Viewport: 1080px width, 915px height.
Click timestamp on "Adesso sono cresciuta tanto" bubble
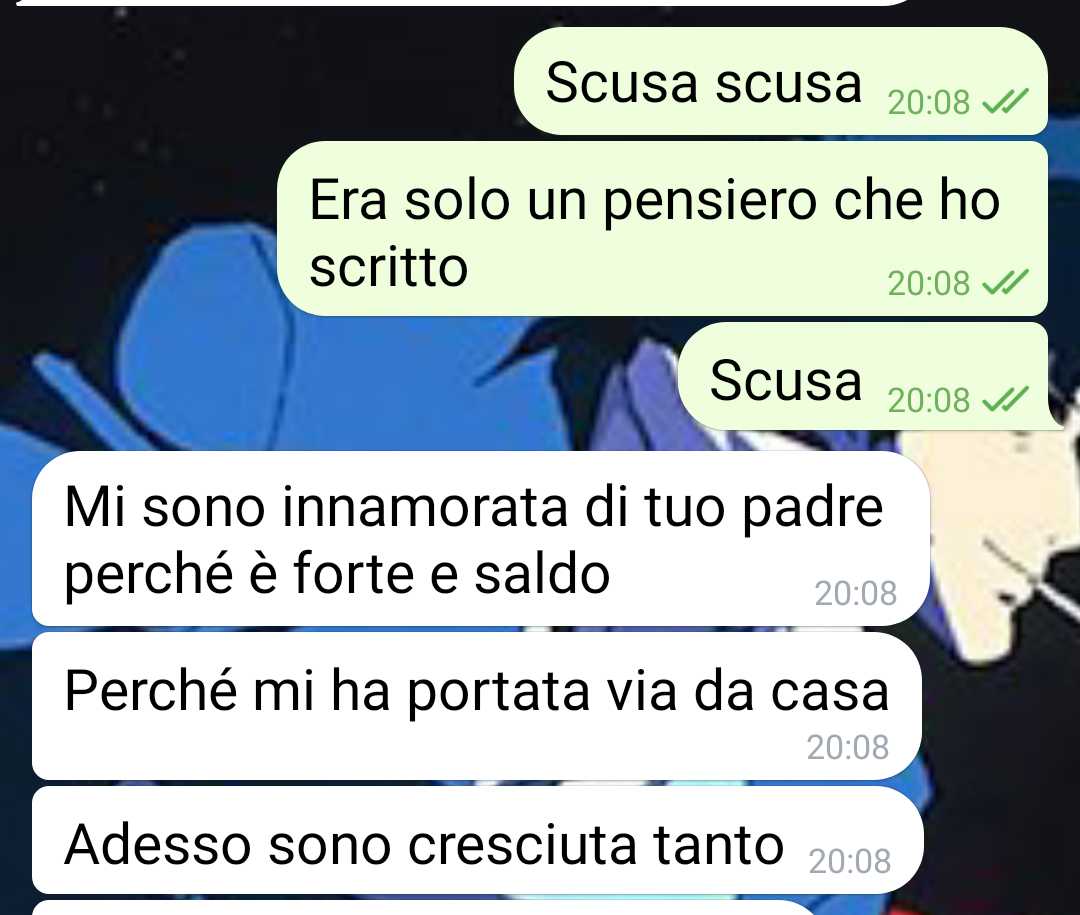click(850, 861)
